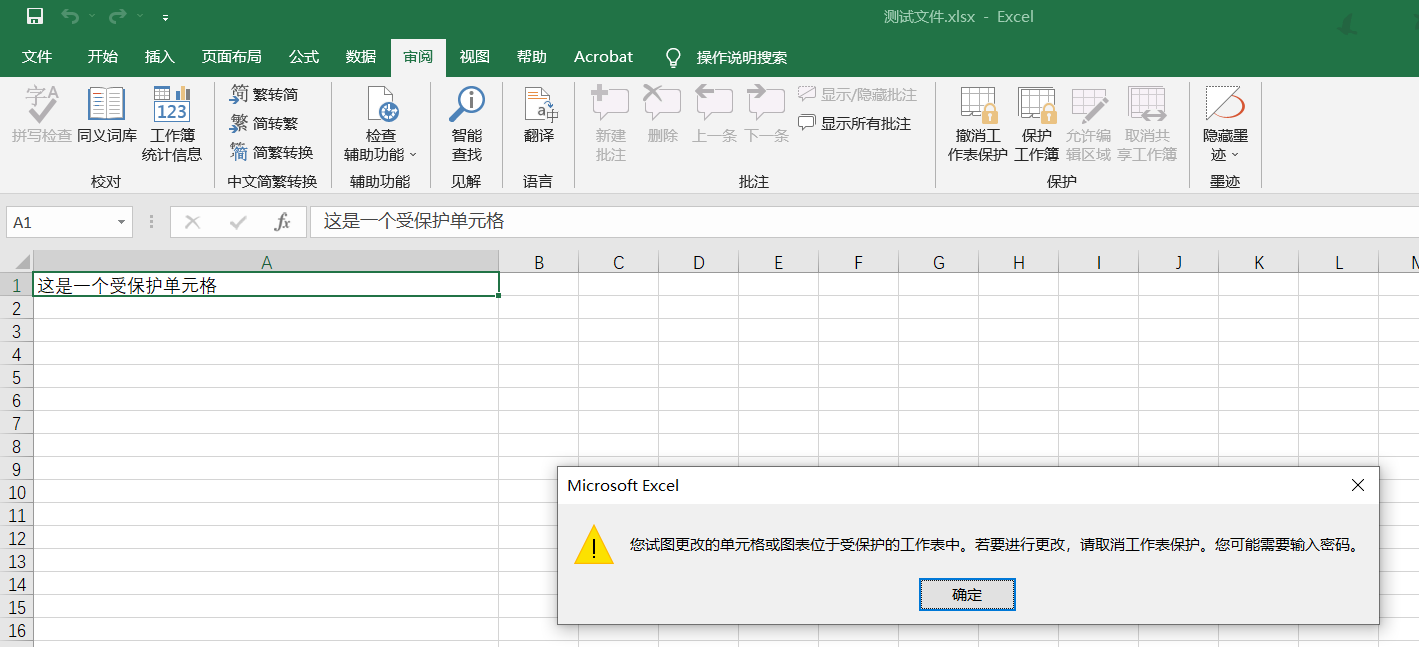Open 工作簿统计信息 workbook statistics
This screenshot has height=647, width=1419.
coord(172,105)
